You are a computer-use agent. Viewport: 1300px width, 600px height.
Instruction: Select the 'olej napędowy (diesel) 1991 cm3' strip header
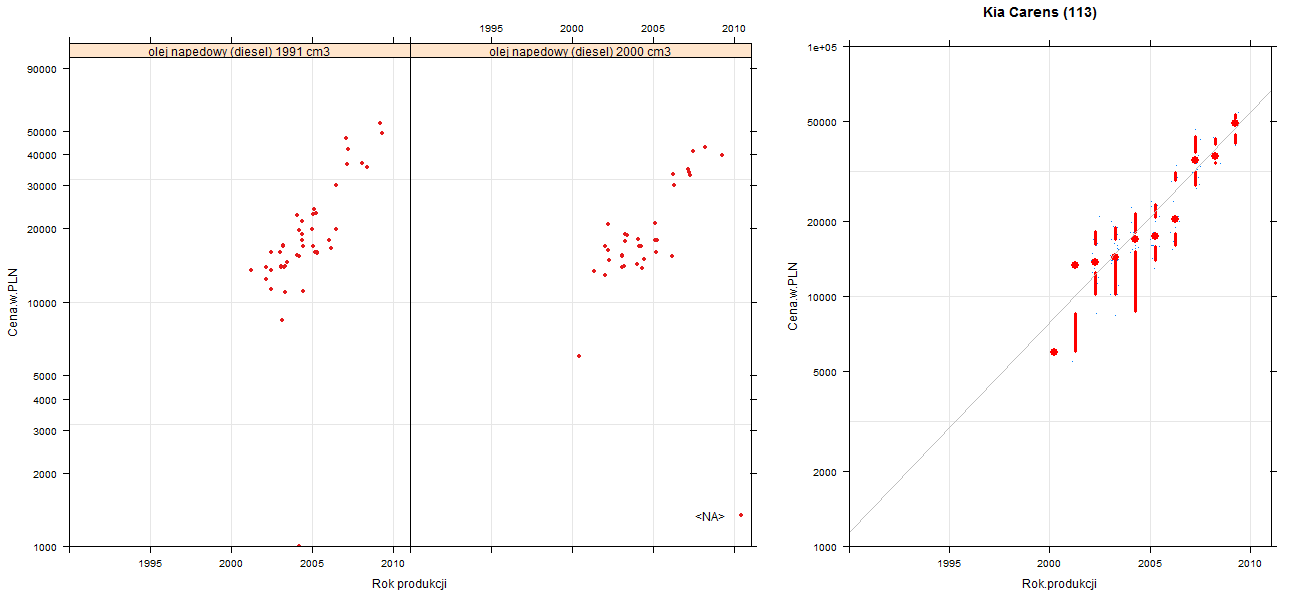coord(240,50)
